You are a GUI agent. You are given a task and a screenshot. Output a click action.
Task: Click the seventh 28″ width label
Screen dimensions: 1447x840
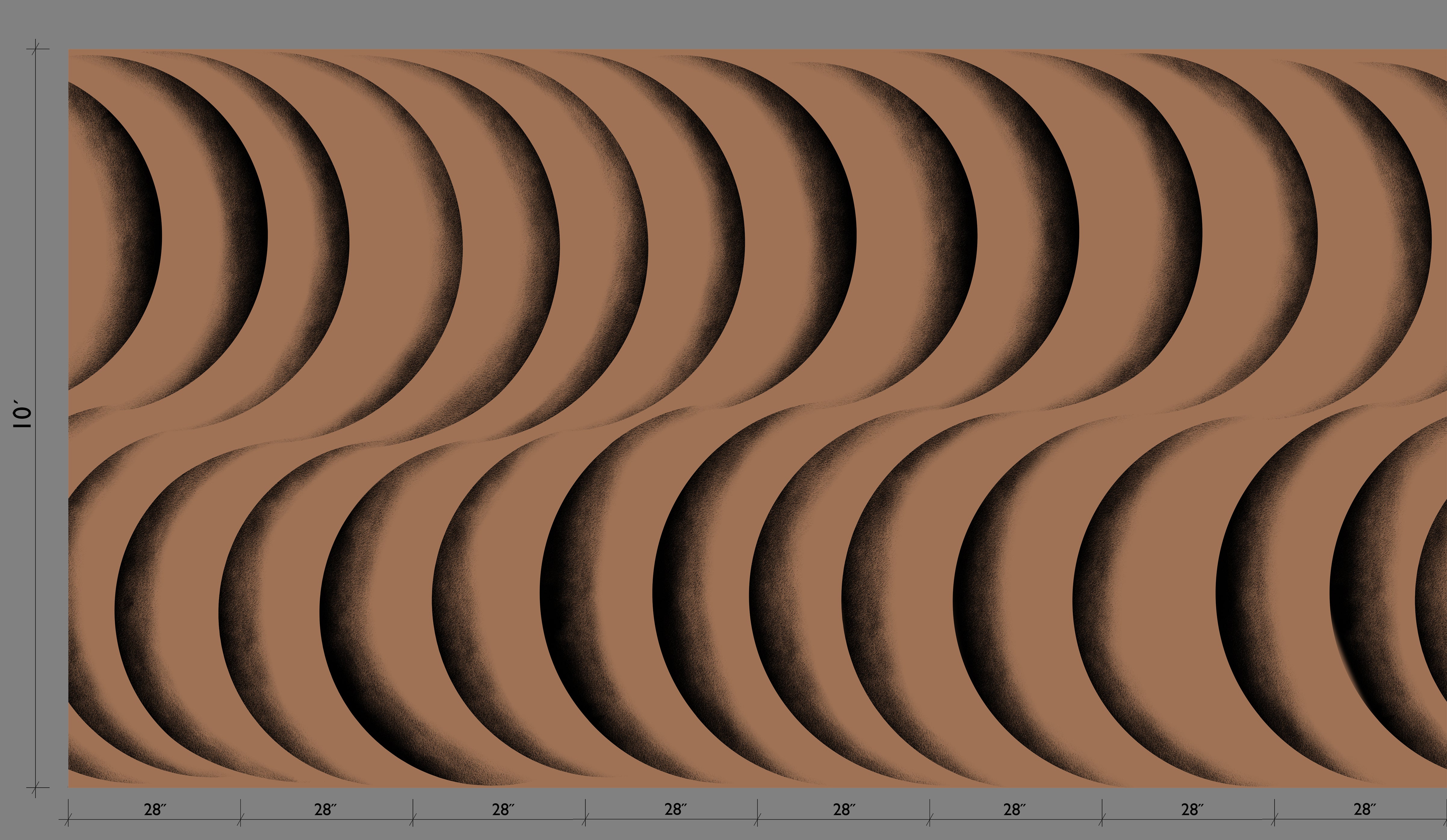coord(1192,810)
